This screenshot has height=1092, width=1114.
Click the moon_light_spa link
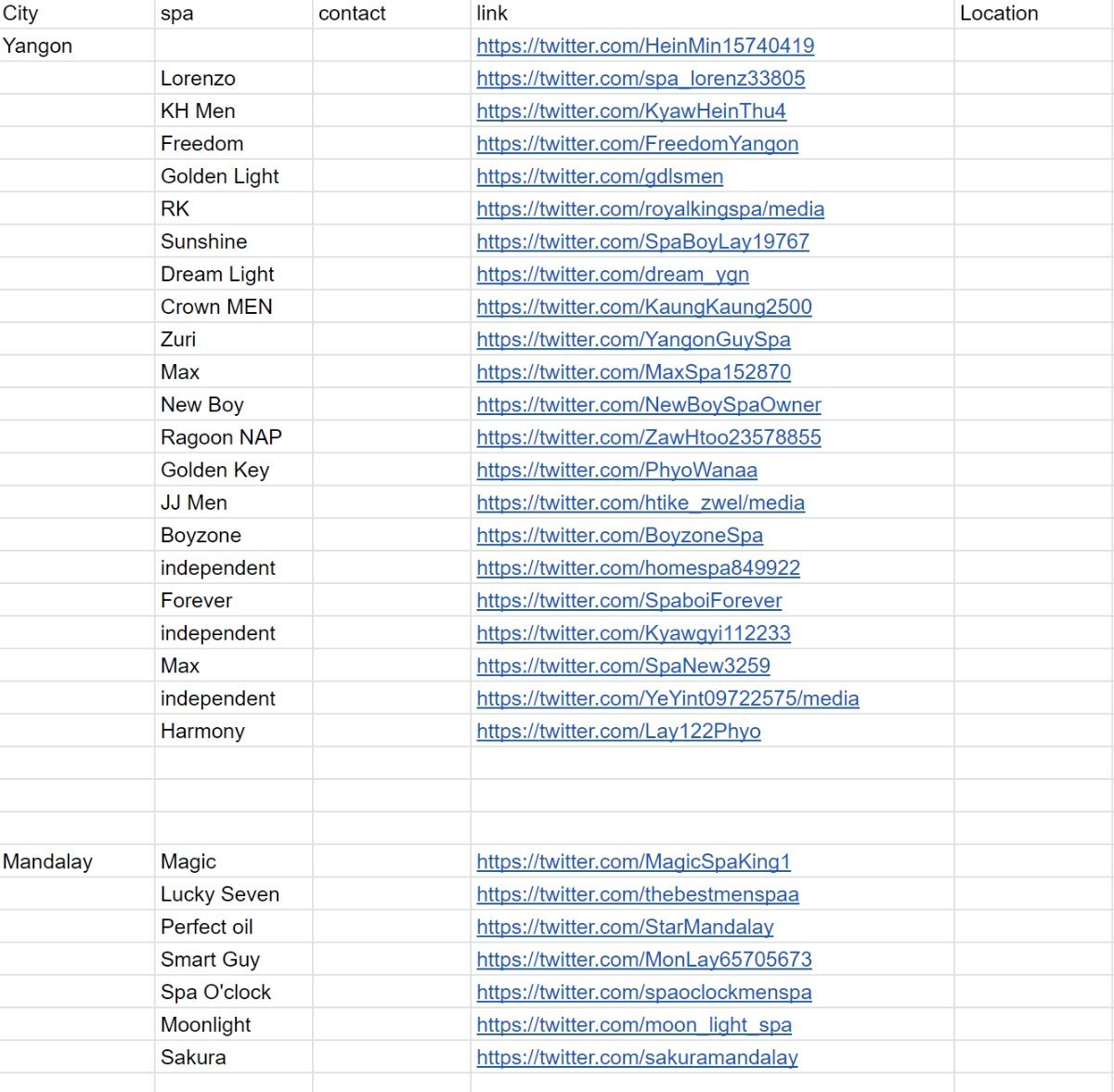coord(634,1024)
